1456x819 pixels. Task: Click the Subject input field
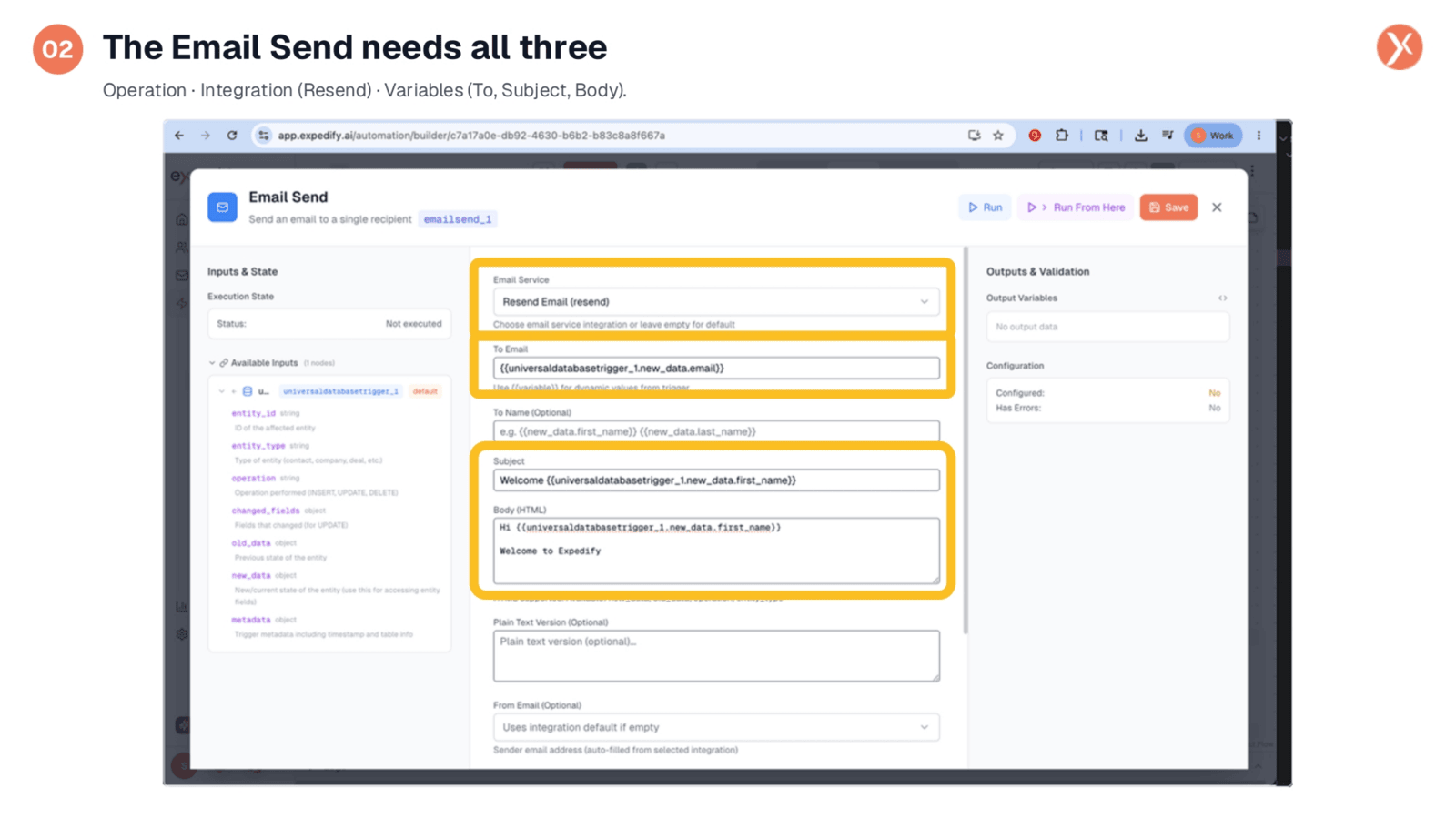coord(716,480)
